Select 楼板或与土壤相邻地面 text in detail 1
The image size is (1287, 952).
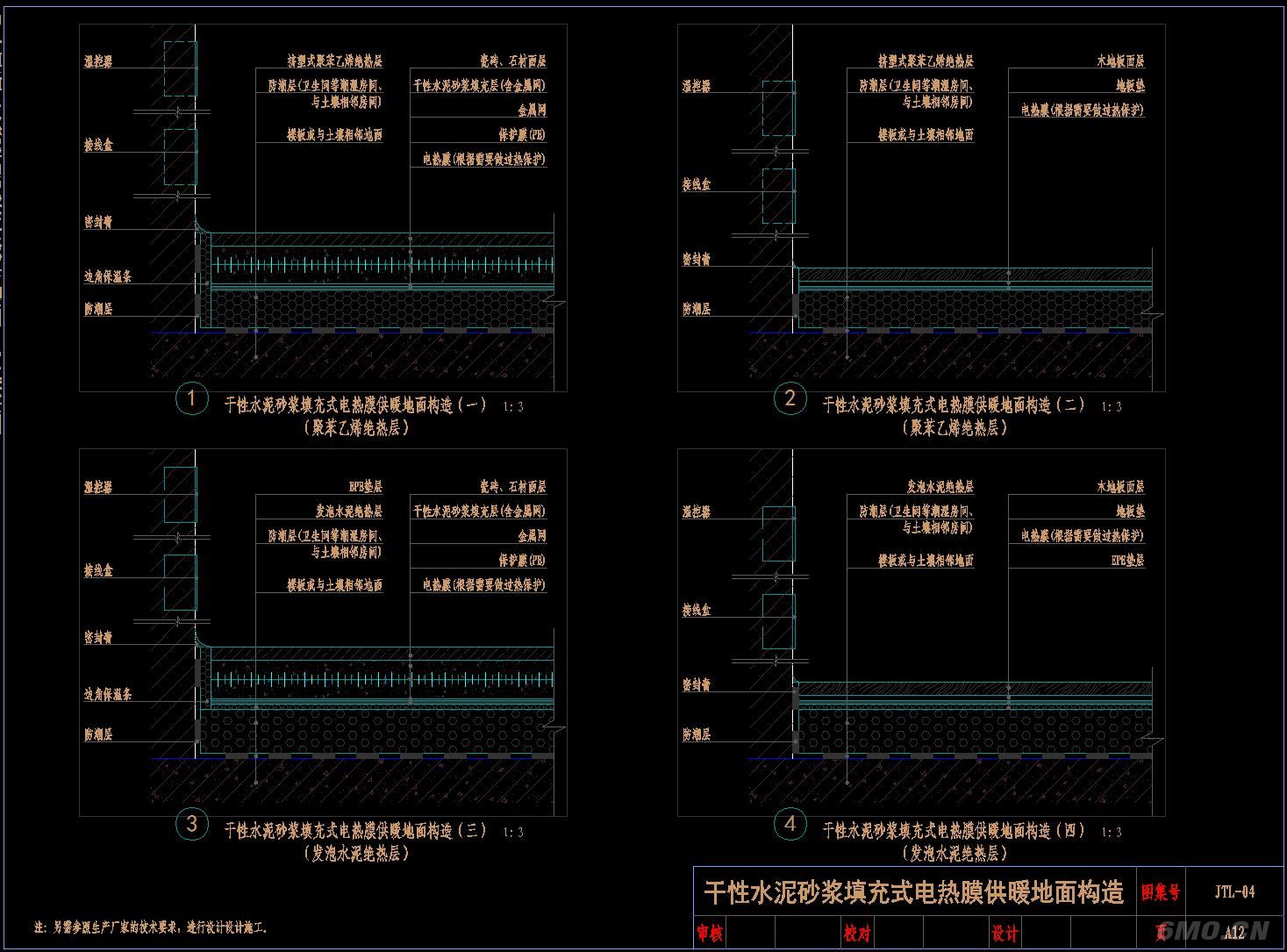coord(335,135)
